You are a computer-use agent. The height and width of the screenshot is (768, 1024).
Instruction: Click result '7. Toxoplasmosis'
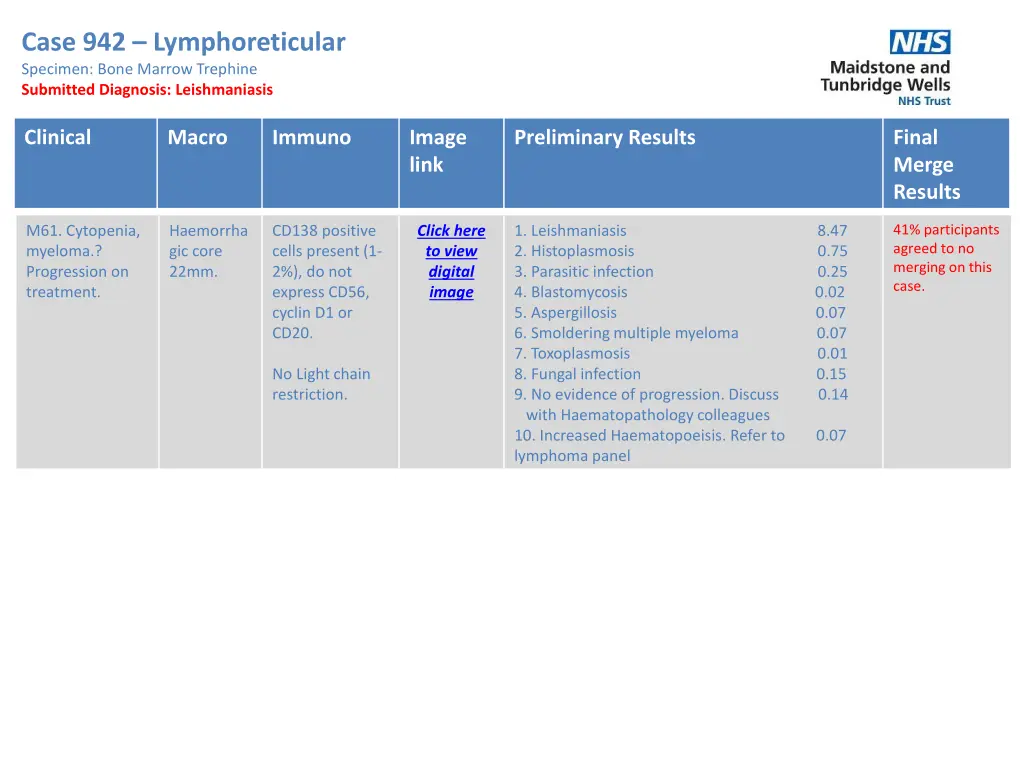[x=572, y=353]
